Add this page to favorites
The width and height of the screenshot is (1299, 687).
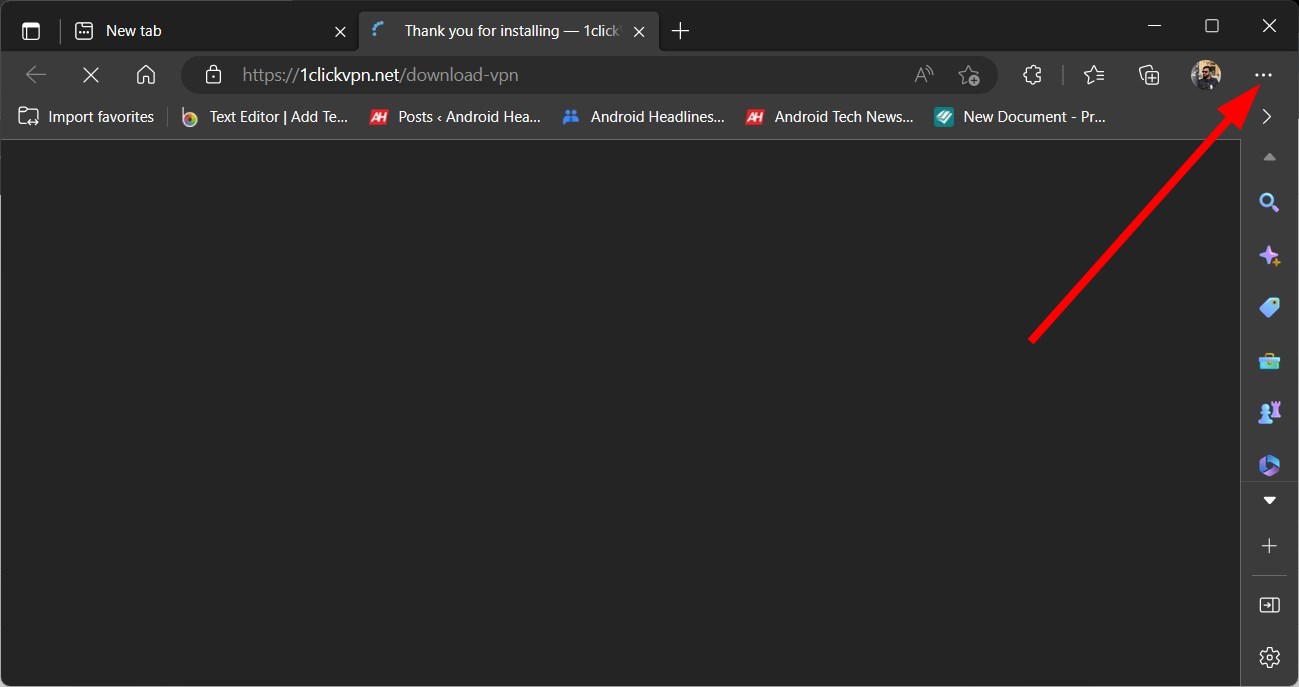[968, 74]
